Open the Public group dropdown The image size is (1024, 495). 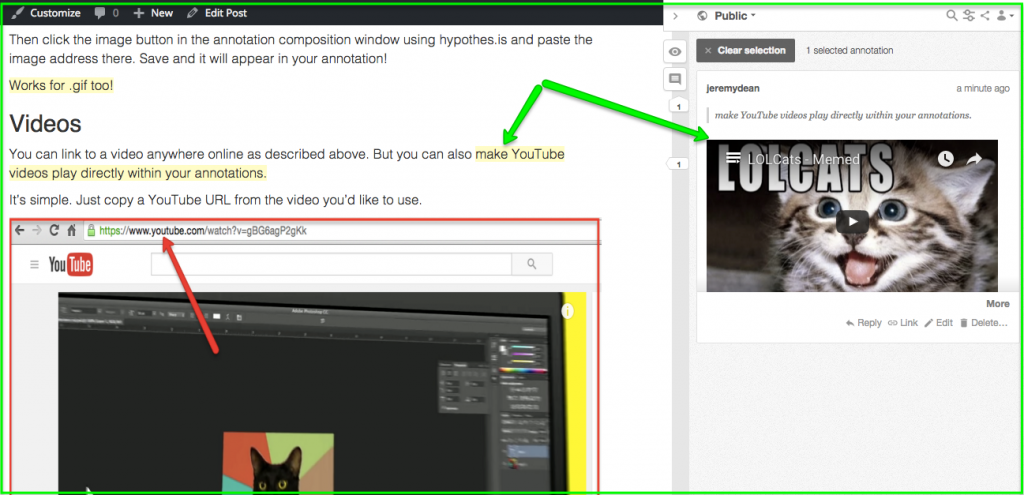coord(735,16)
